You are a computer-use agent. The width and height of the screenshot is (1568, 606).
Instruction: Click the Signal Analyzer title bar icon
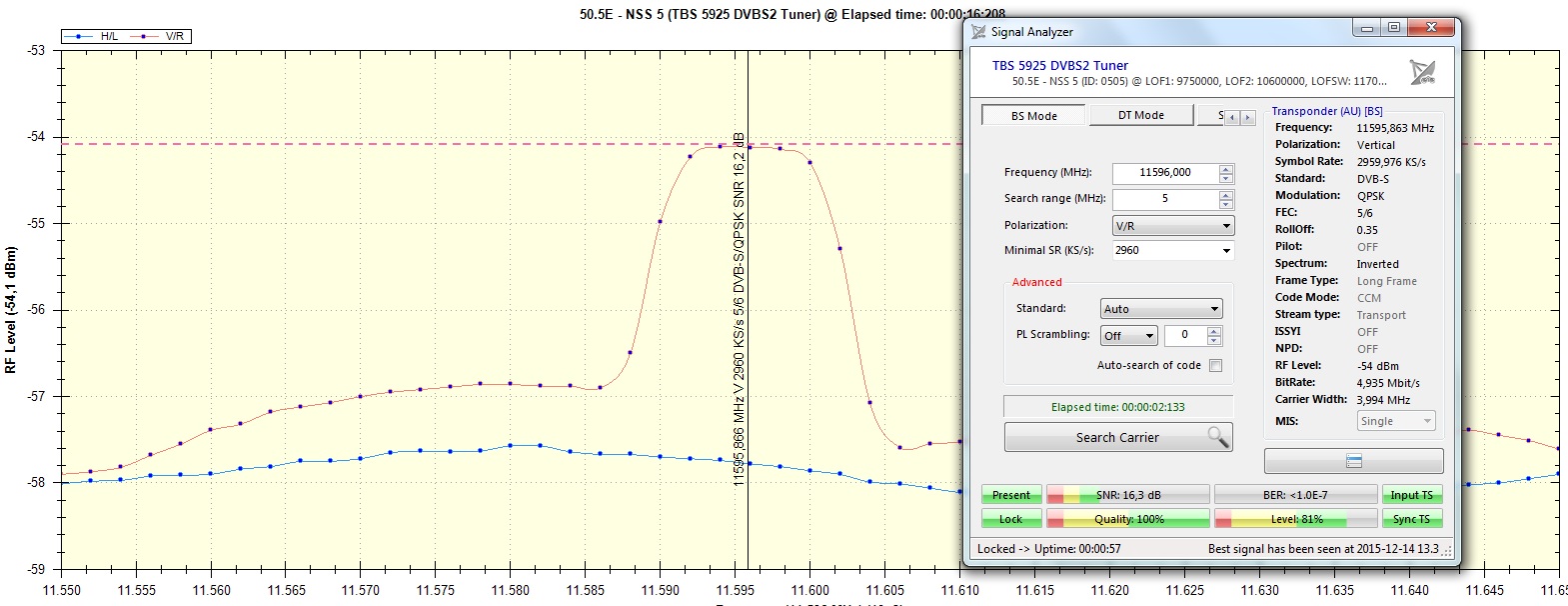coord(978,32)
